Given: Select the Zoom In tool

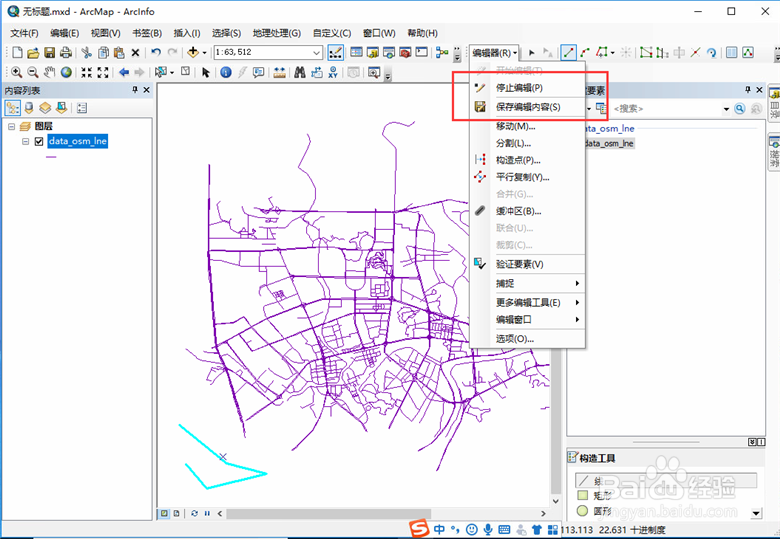Looking at the screenshot, I should [x=16, y=73].
